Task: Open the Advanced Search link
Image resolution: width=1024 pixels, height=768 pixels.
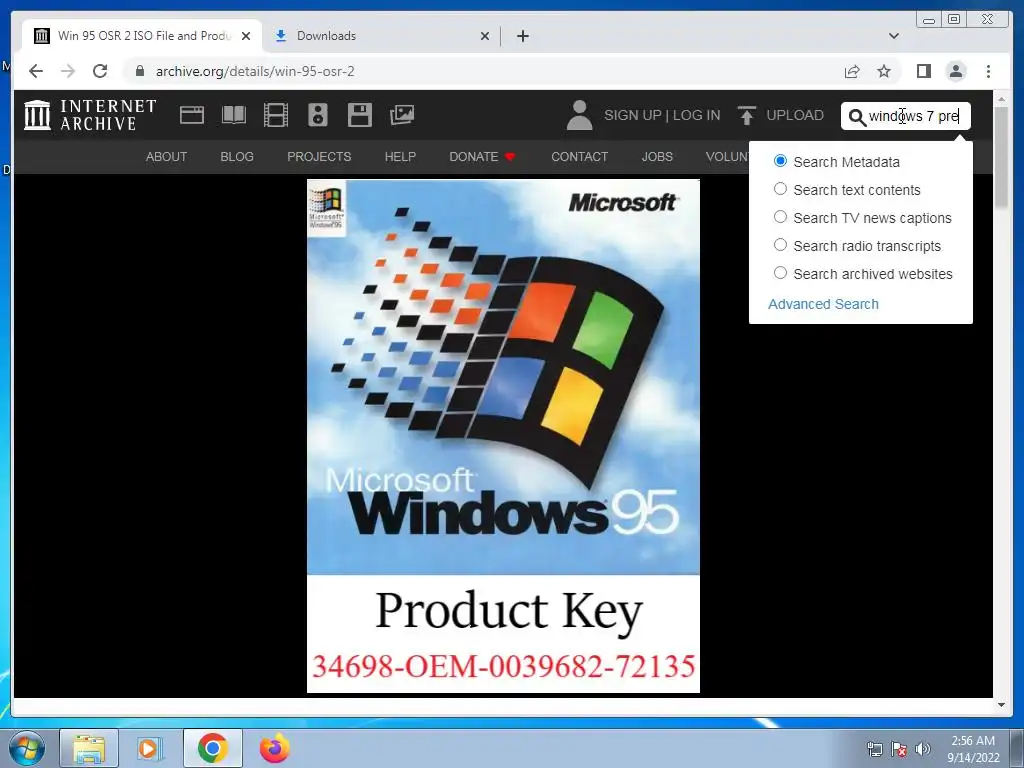Action: pyautogui.click(x=823, y=304)
